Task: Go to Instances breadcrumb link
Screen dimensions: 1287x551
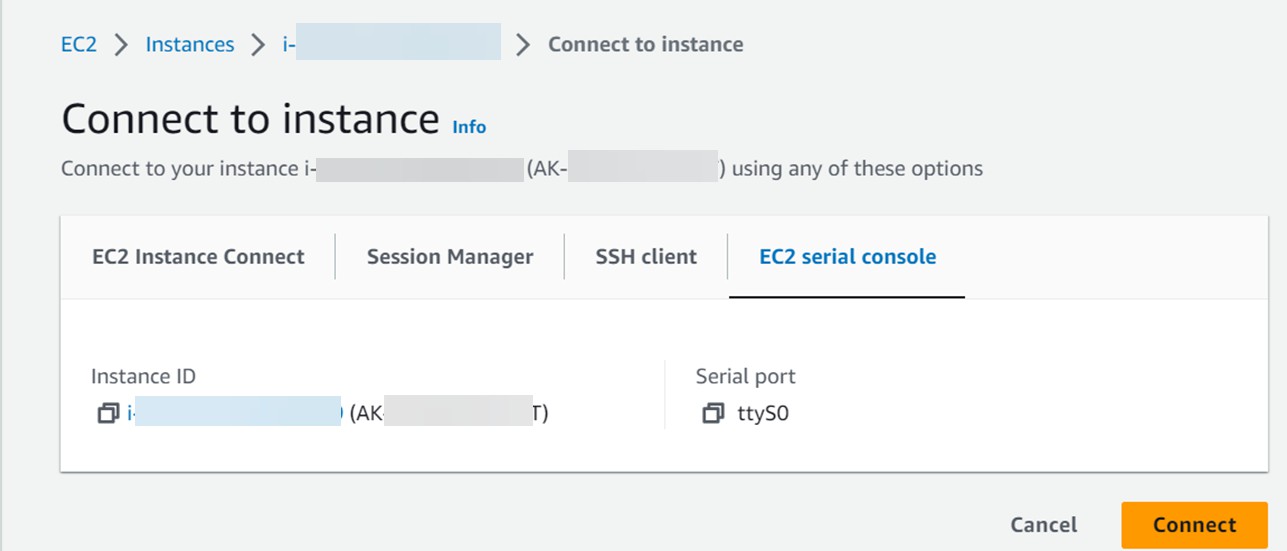Action: click(190, 45)
